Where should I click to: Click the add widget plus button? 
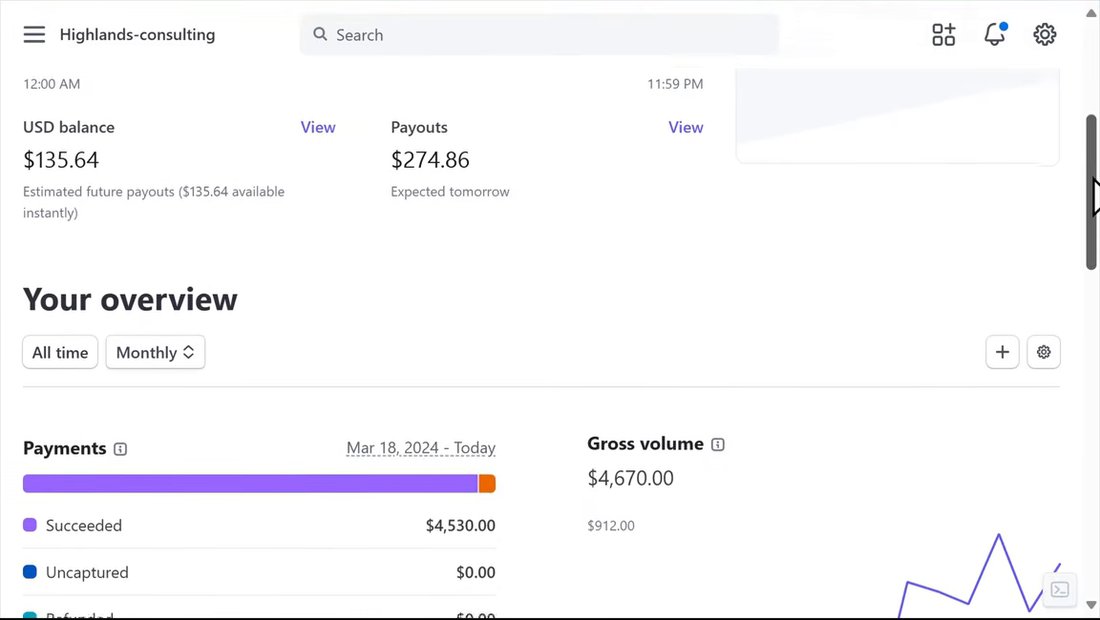coord(1002,352)
